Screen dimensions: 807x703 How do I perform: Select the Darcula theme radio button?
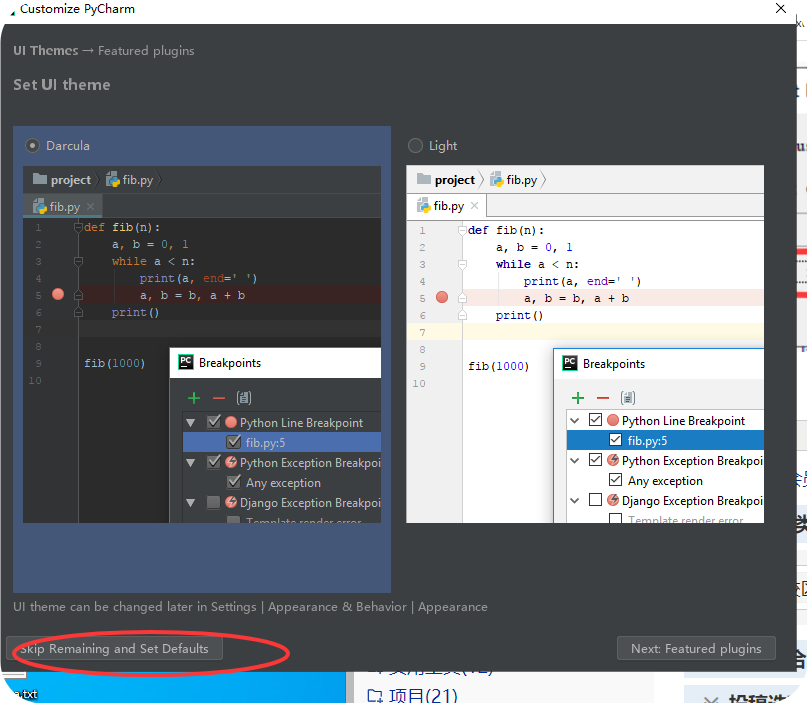[x=32, y=146]
